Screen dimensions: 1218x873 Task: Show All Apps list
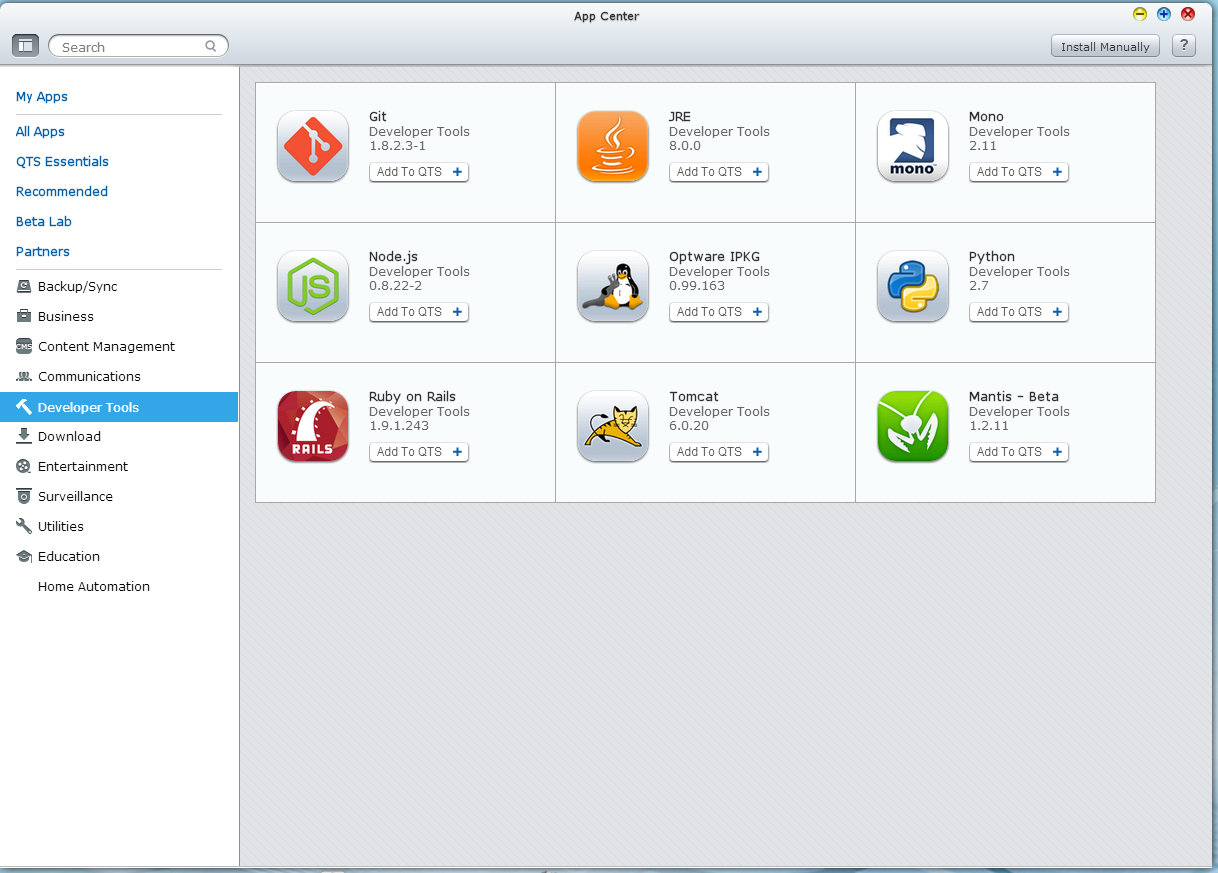40,131
